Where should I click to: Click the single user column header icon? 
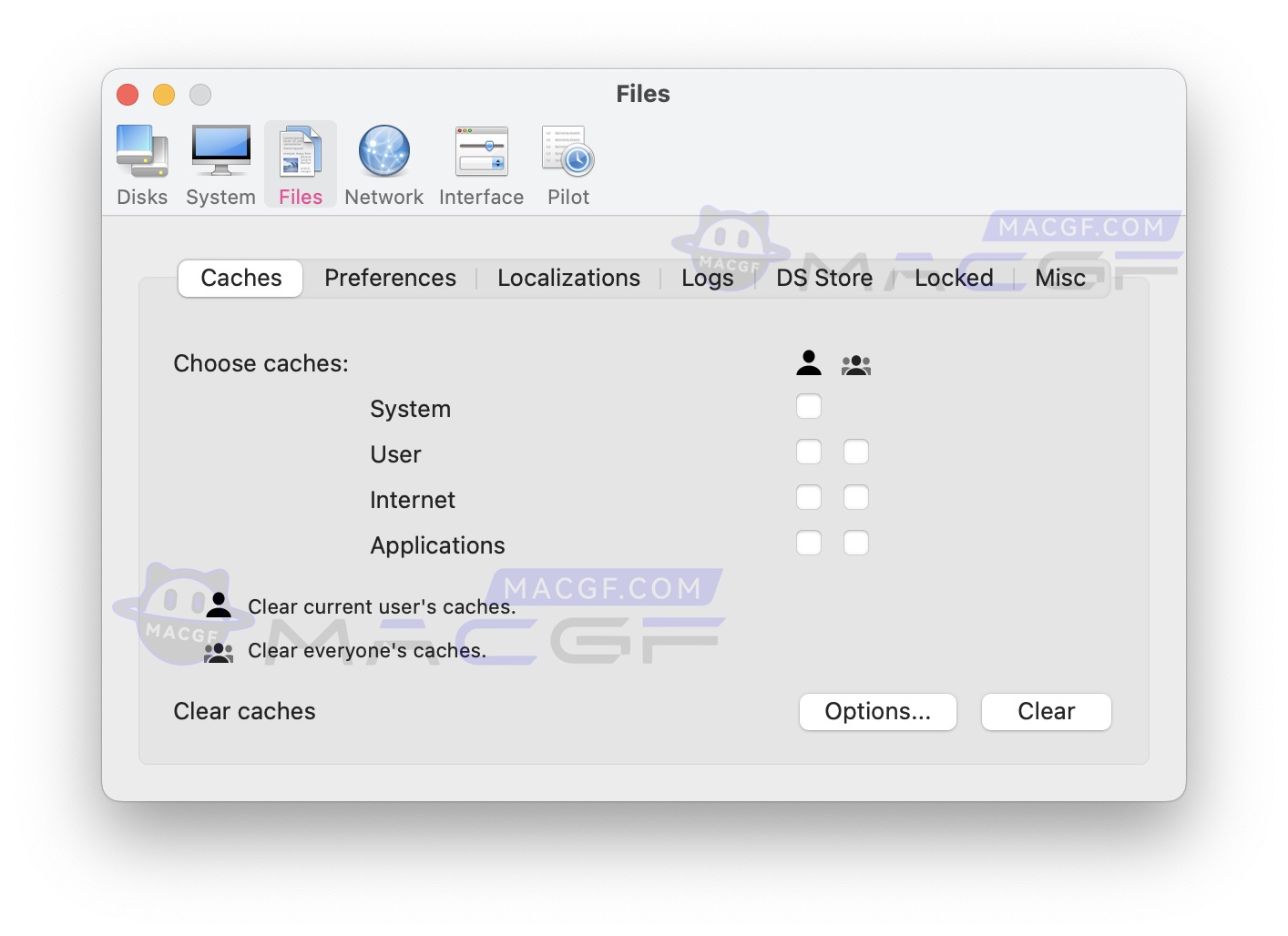click(x=808, y=362)
